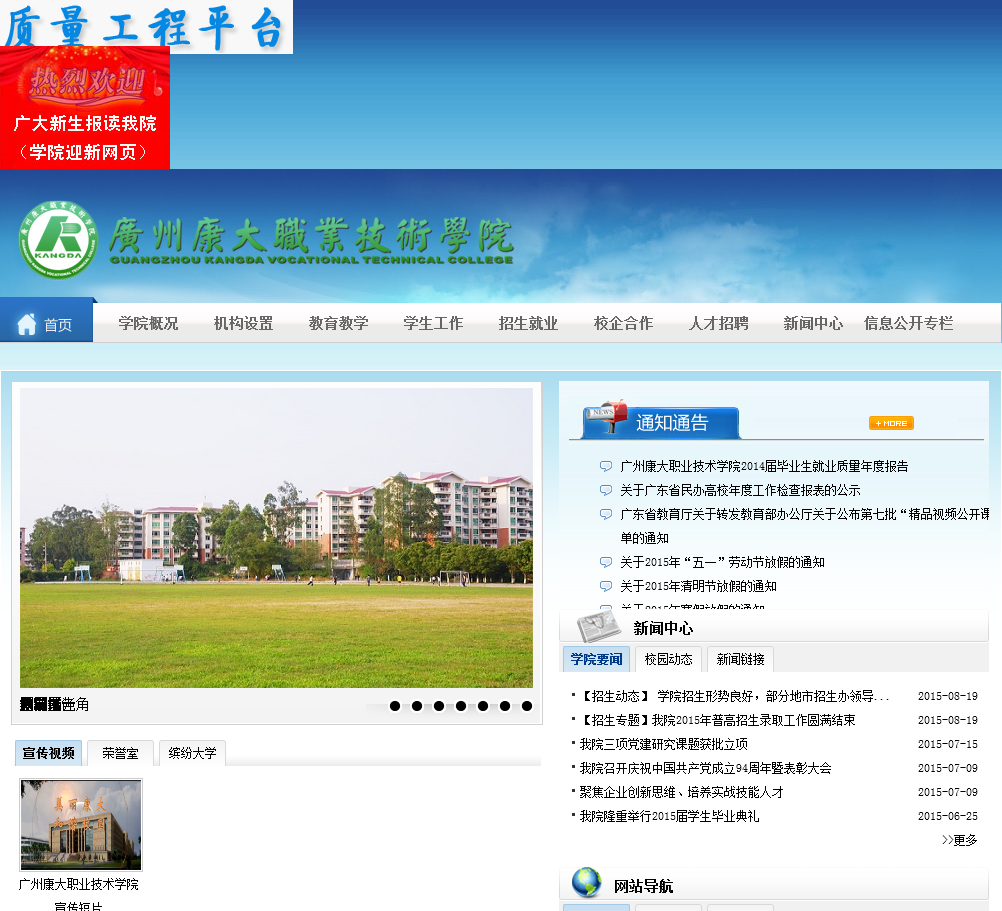
Task: Open the 质量工程平台 banner
Action: click(x=146, y=27)
